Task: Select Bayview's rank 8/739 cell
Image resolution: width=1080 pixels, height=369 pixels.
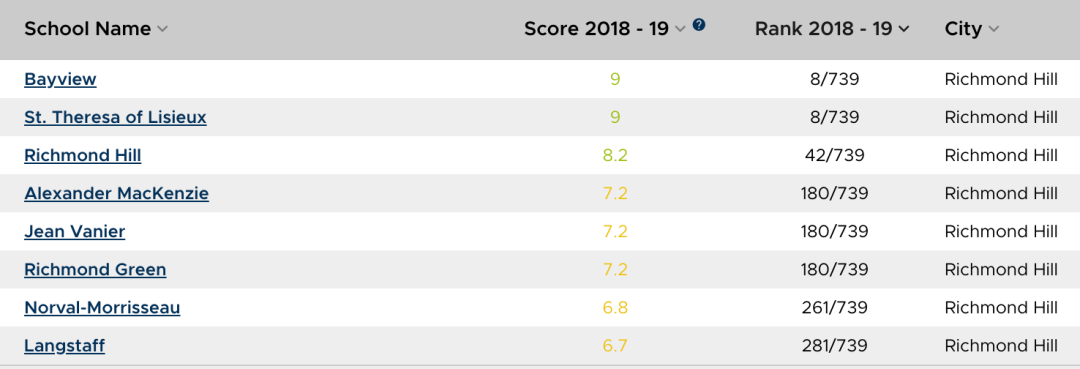Action: pyautogui.click(x=835, y=79)
